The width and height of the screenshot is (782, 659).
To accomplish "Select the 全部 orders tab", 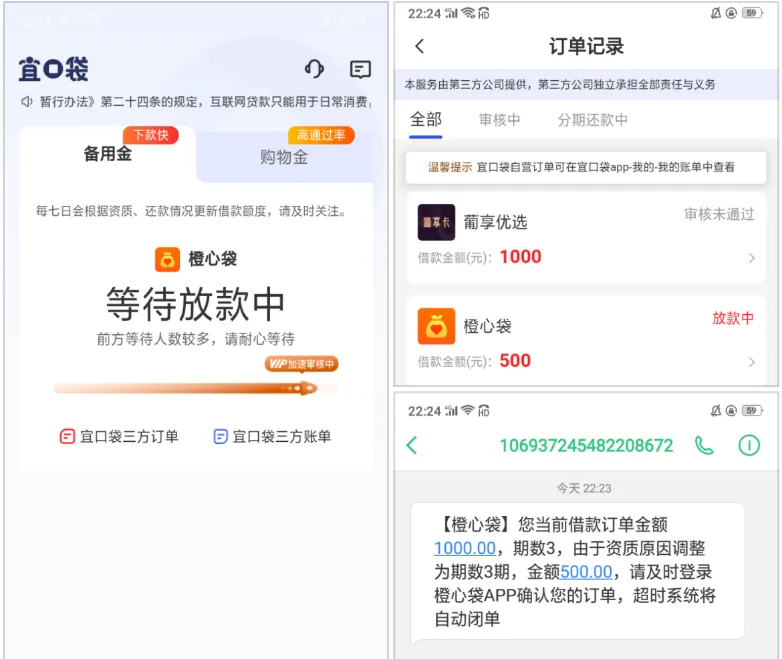I will pyautogui.click(x=426, y=120).
